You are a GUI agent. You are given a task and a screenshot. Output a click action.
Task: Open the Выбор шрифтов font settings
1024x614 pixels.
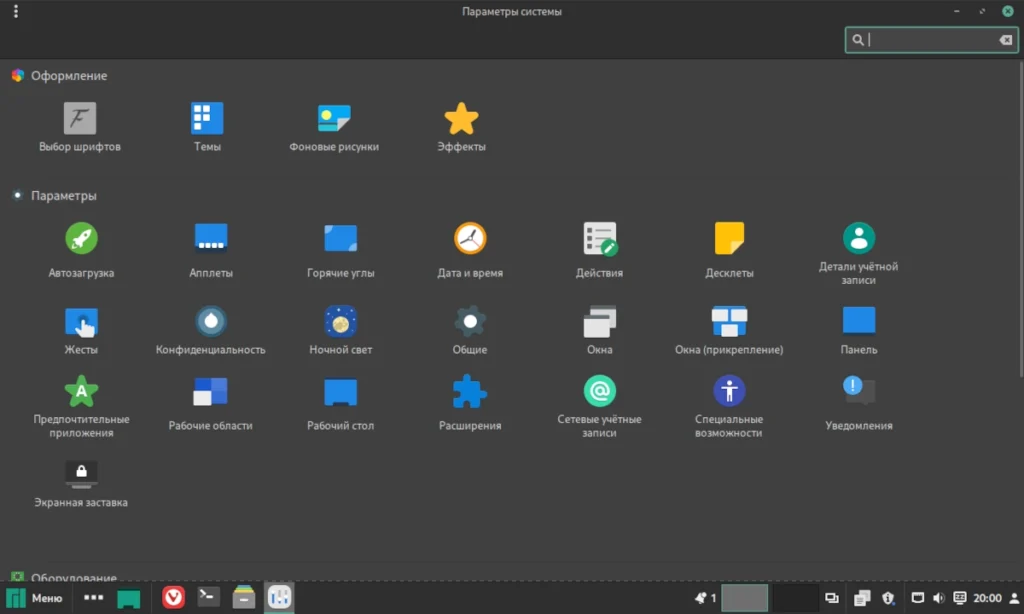pyautogui.click(x=80, y=127)
